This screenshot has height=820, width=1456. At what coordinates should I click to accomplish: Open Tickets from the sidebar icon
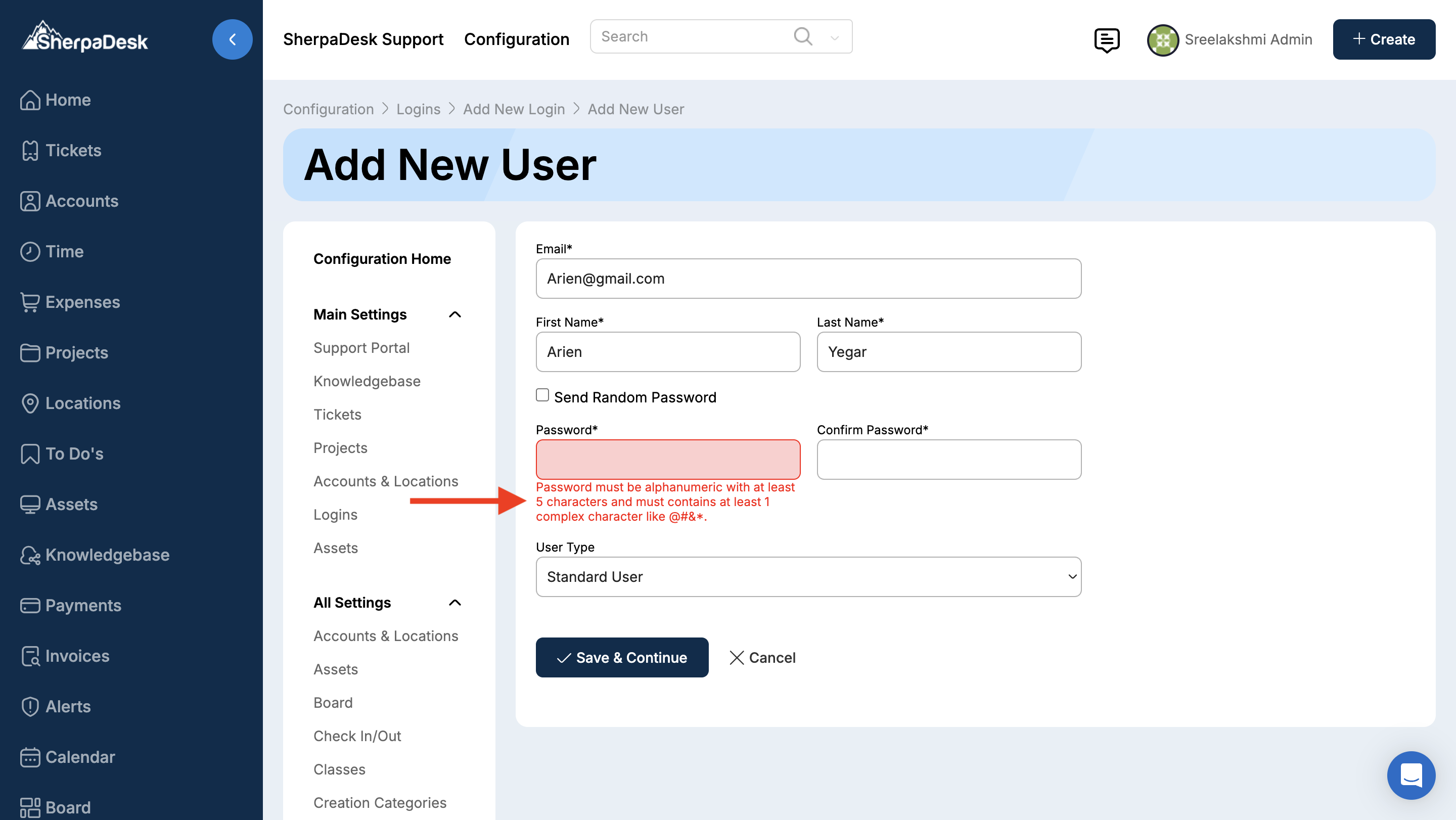coord(30,150)
